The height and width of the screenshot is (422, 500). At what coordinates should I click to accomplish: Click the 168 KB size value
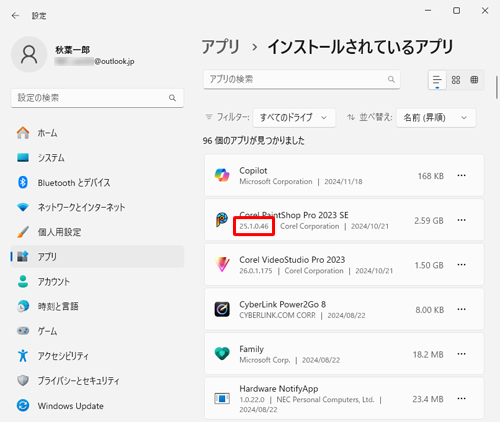pos(431,176)
